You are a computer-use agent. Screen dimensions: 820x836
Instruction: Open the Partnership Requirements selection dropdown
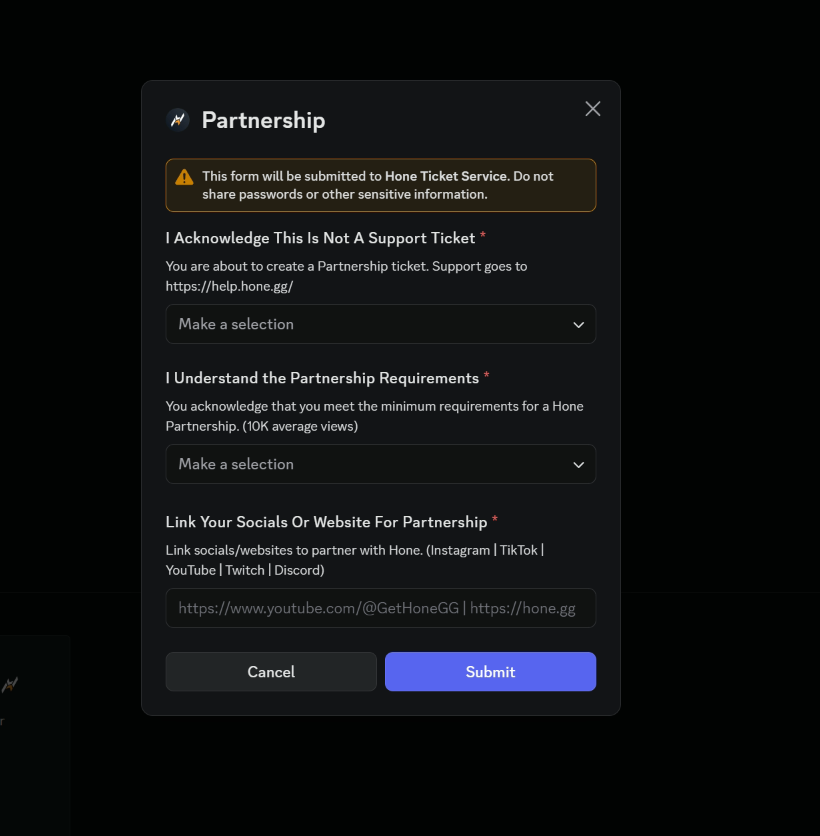click(381, 464)
